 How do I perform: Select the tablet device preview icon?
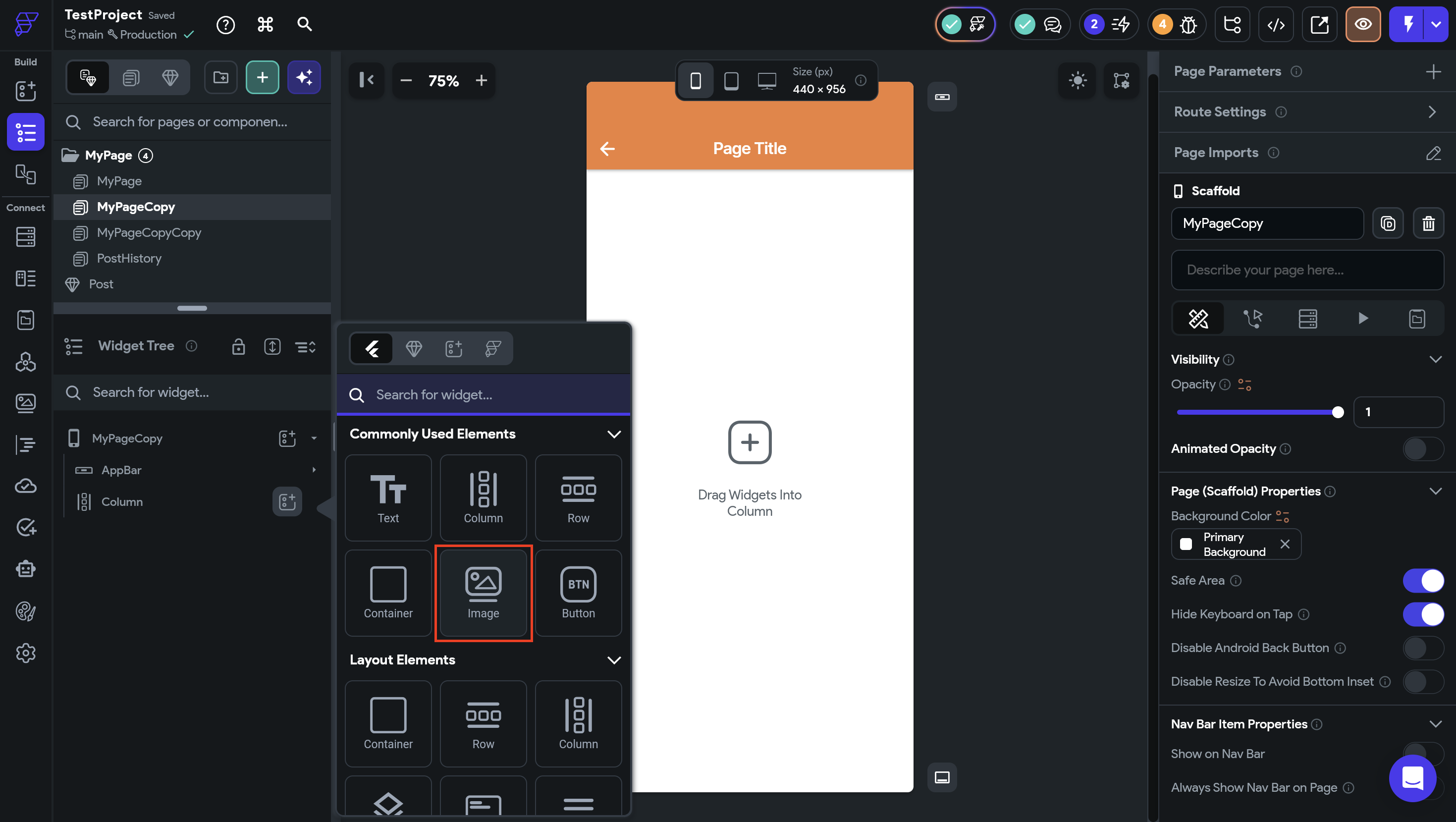731,80
